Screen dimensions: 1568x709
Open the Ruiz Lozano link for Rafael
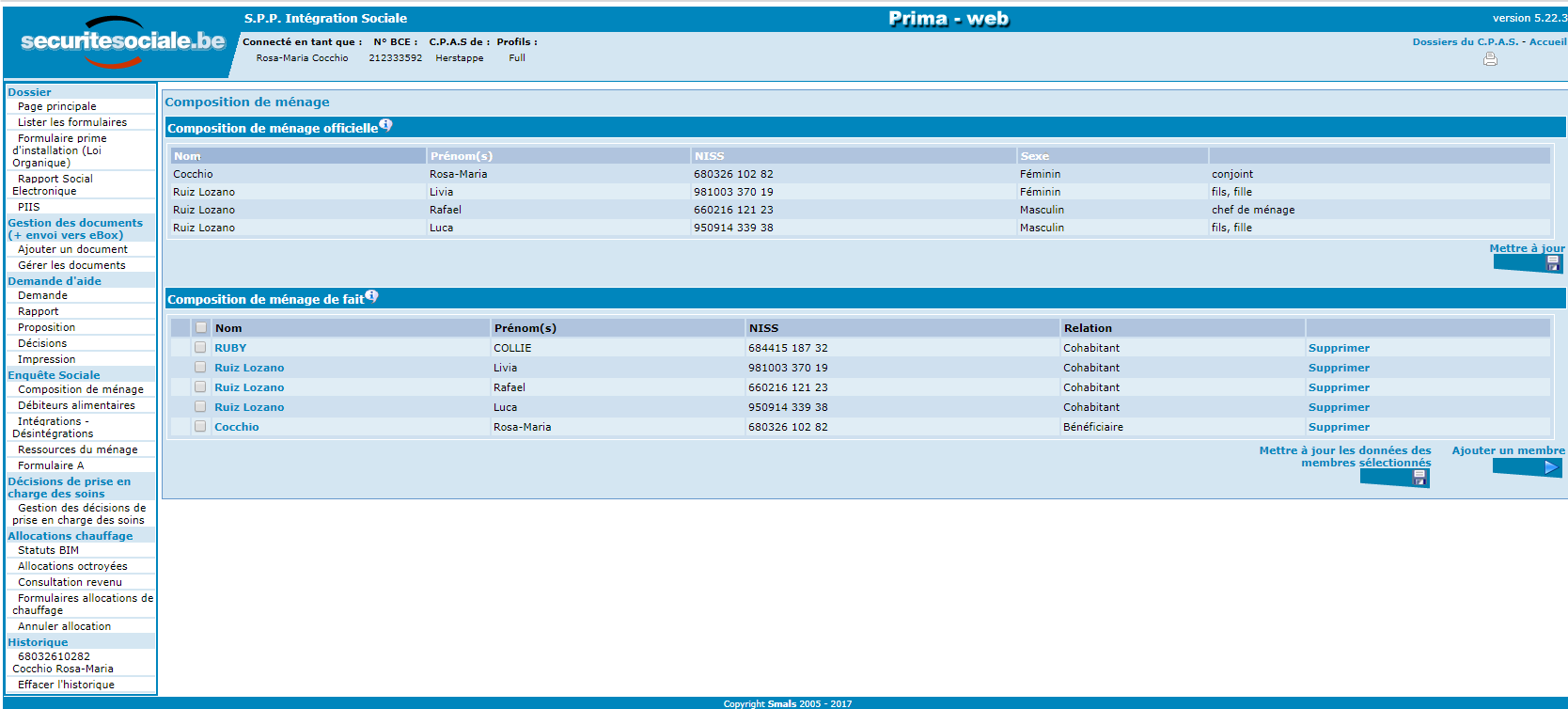(249, 387)
